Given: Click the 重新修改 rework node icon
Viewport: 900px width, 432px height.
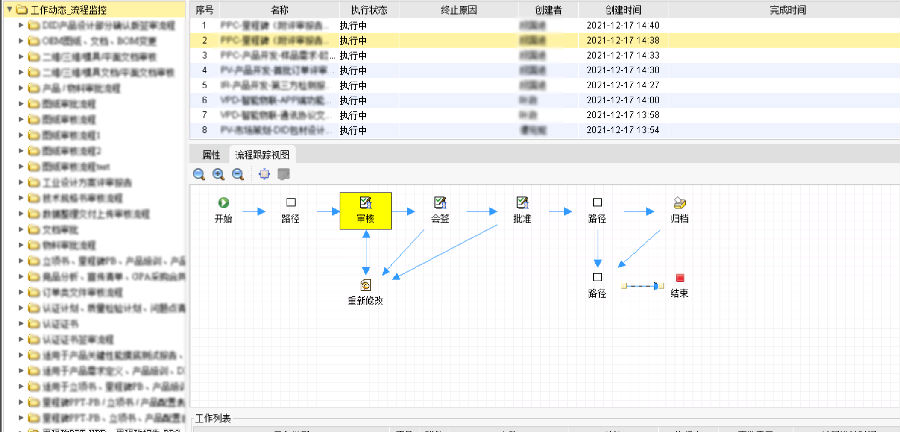Looking at the screenshot, I should click(x=366, y=285).
